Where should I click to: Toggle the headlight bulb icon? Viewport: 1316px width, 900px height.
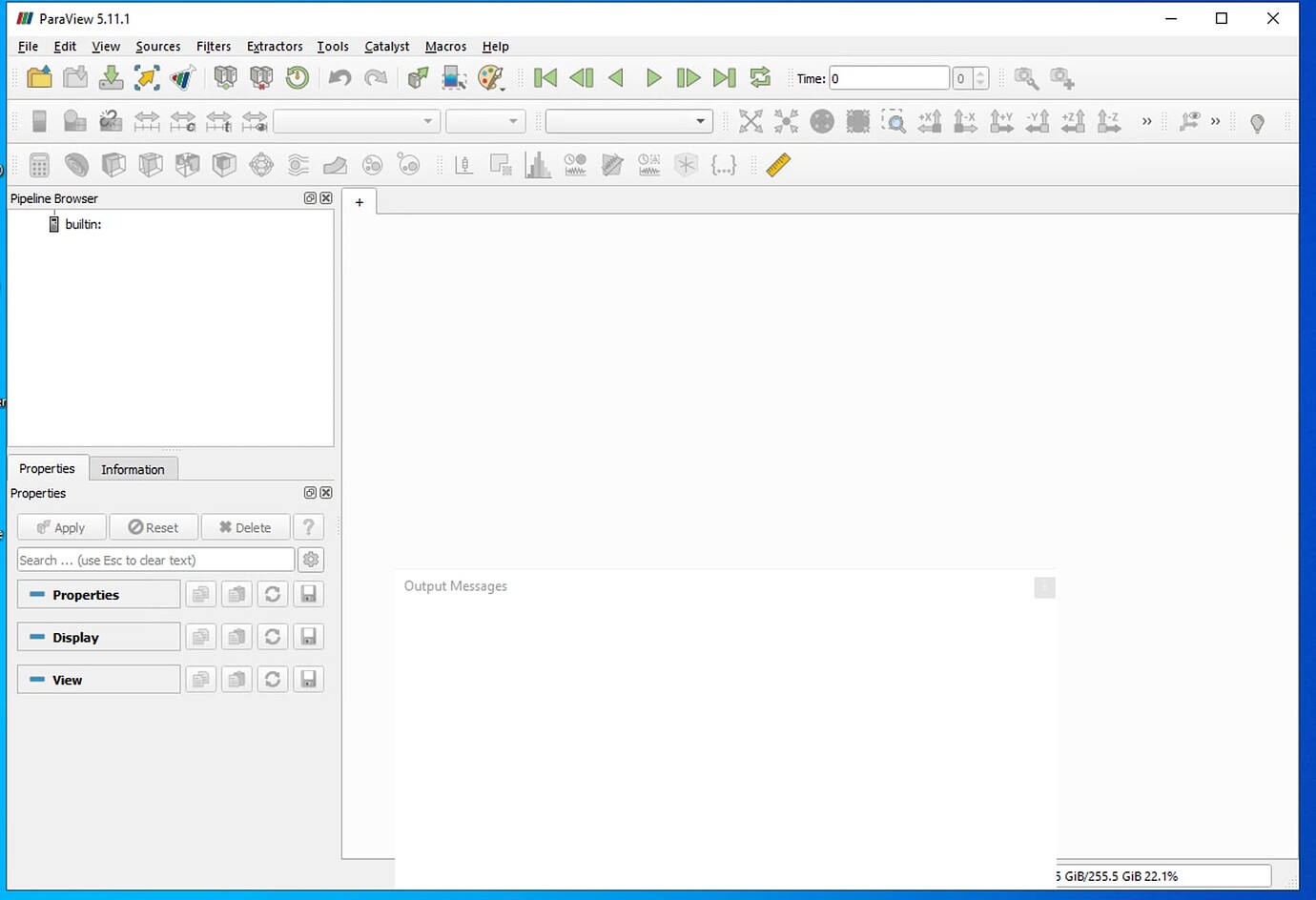coord(1257,121)
